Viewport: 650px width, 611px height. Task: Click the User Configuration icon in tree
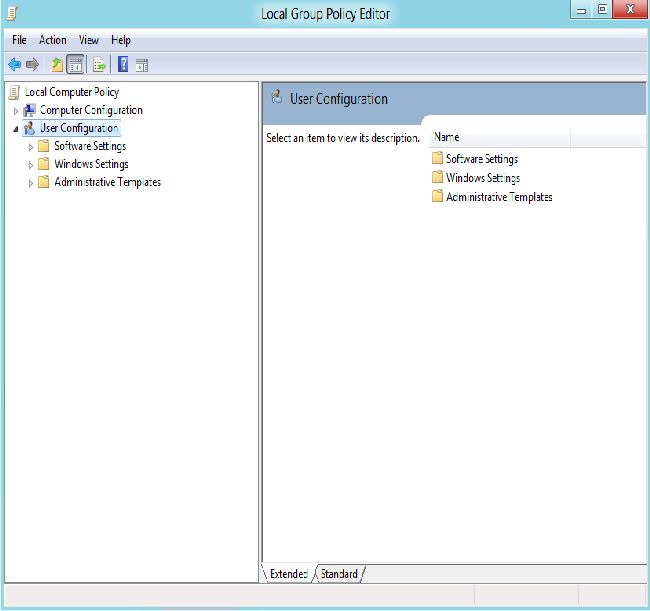coord(29,128)
